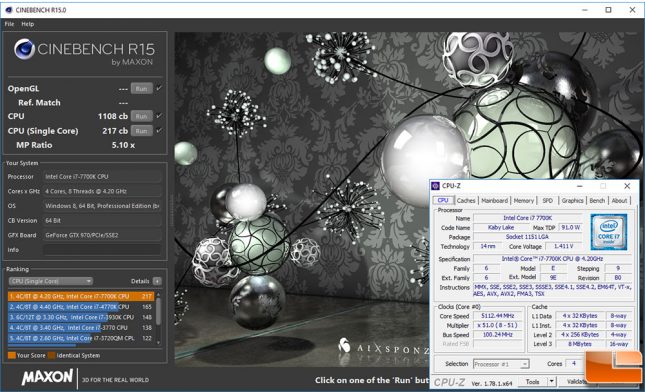
Task: Minimize the CPU-Z window
Action: [580, 186]
